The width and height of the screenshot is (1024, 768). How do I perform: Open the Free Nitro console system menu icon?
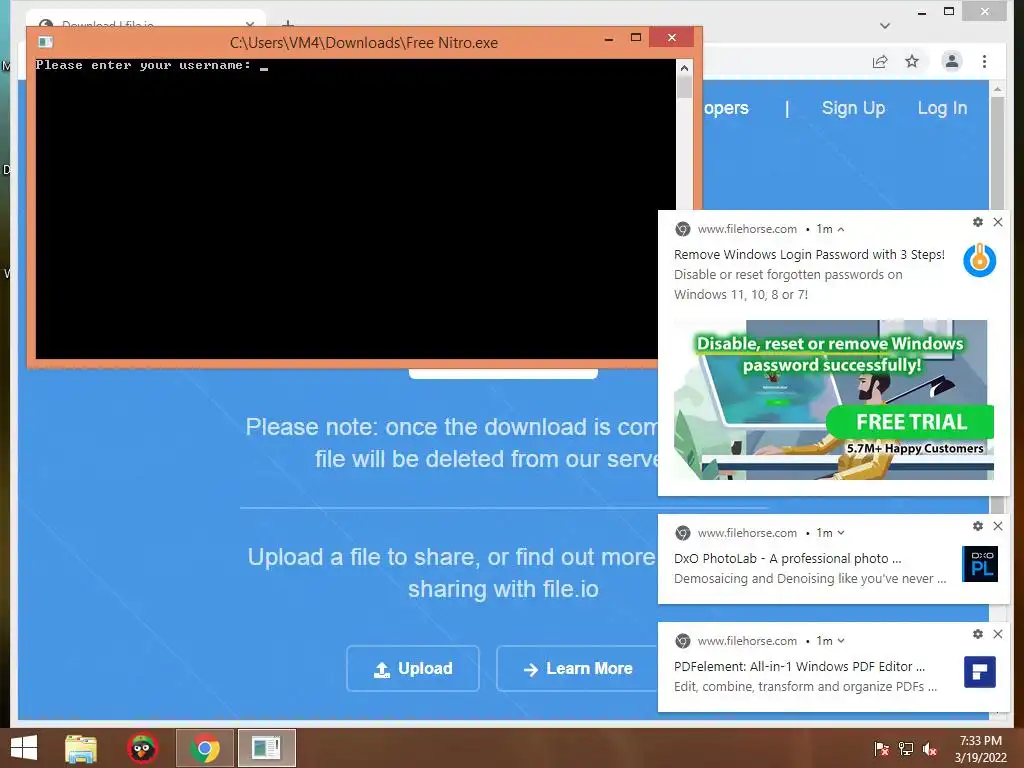point(46,42)
